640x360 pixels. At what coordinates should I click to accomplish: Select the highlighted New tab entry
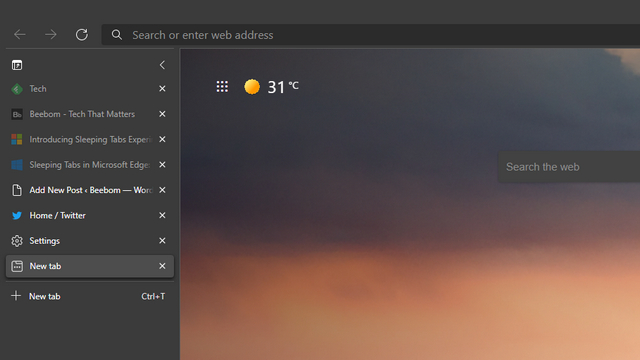point(90,266)
